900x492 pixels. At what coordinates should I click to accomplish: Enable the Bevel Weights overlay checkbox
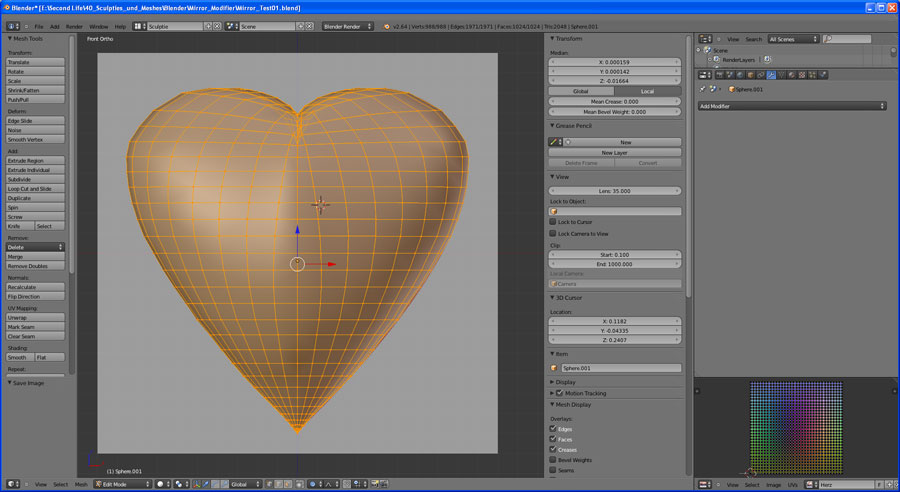553,460
